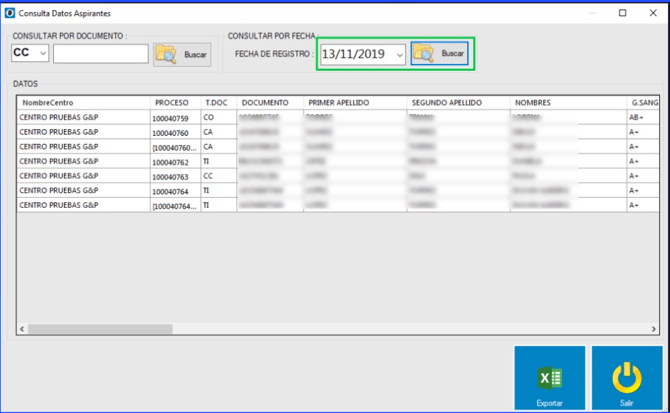Click the Salir power button
The width and height of the screenshot is (670, 413).
(x=627, y=378)
